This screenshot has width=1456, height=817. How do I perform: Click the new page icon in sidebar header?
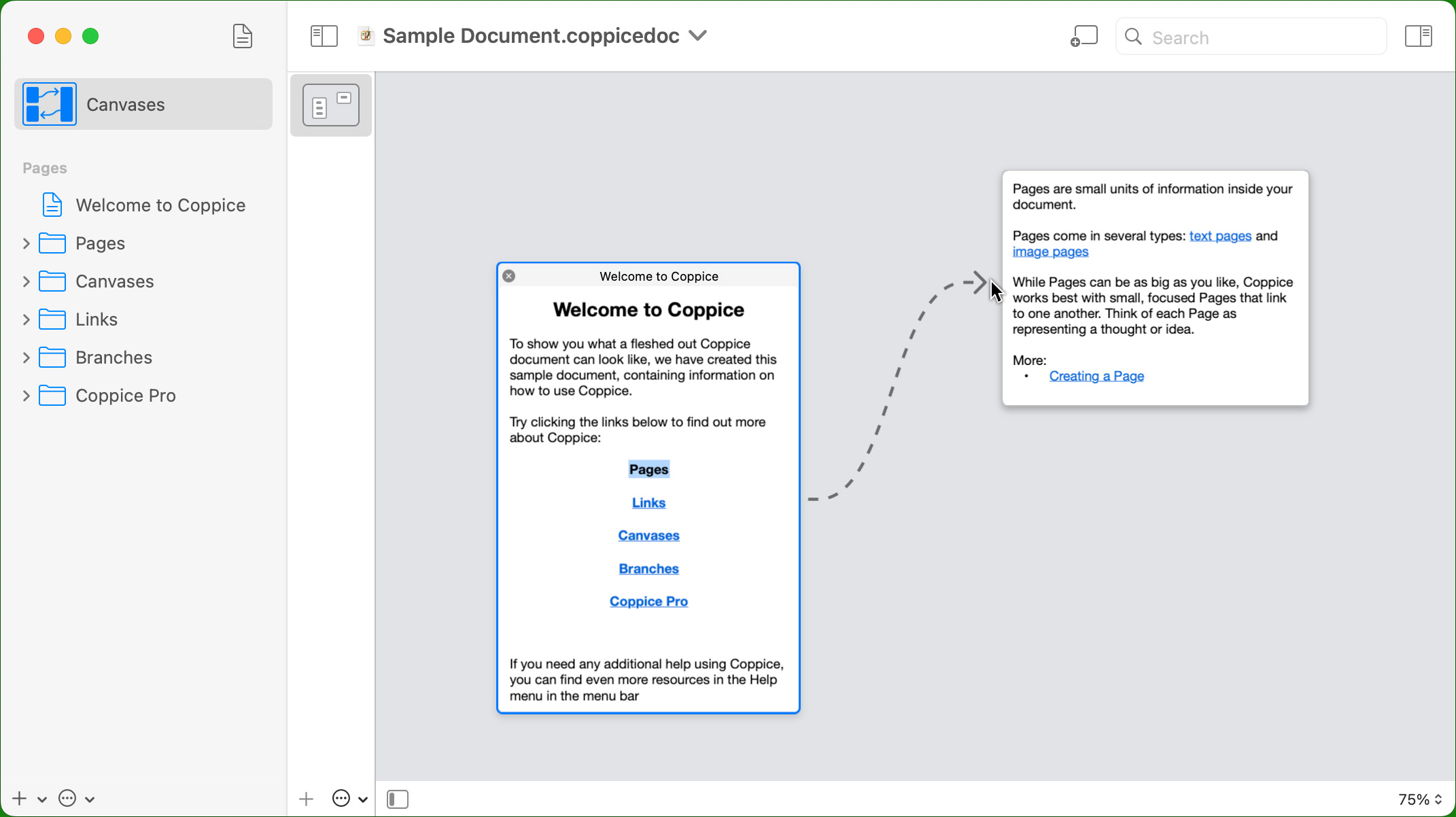242,36
